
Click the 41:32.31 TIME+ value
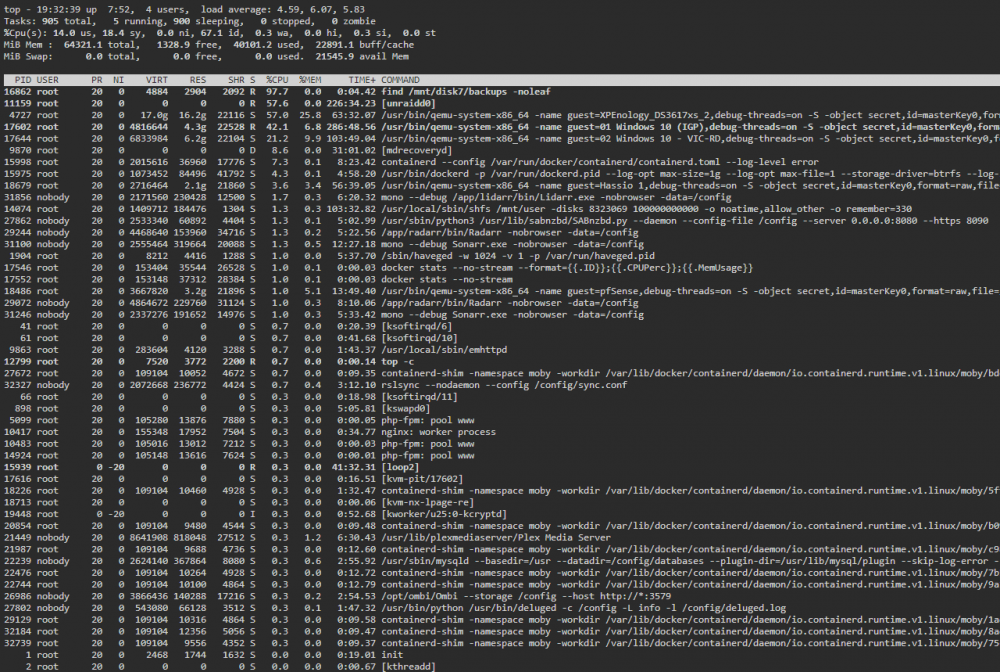click(354, 468)
